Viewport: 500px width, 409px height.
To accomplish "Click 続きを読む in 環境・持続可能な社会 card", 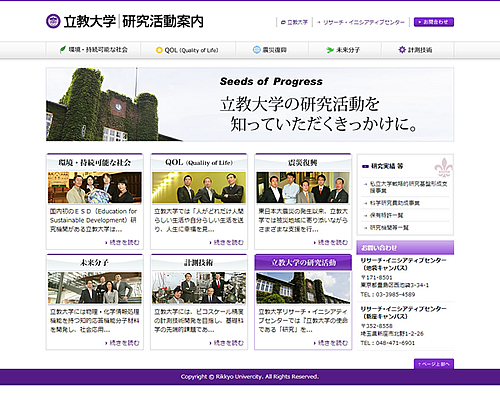I will (122, 242).
